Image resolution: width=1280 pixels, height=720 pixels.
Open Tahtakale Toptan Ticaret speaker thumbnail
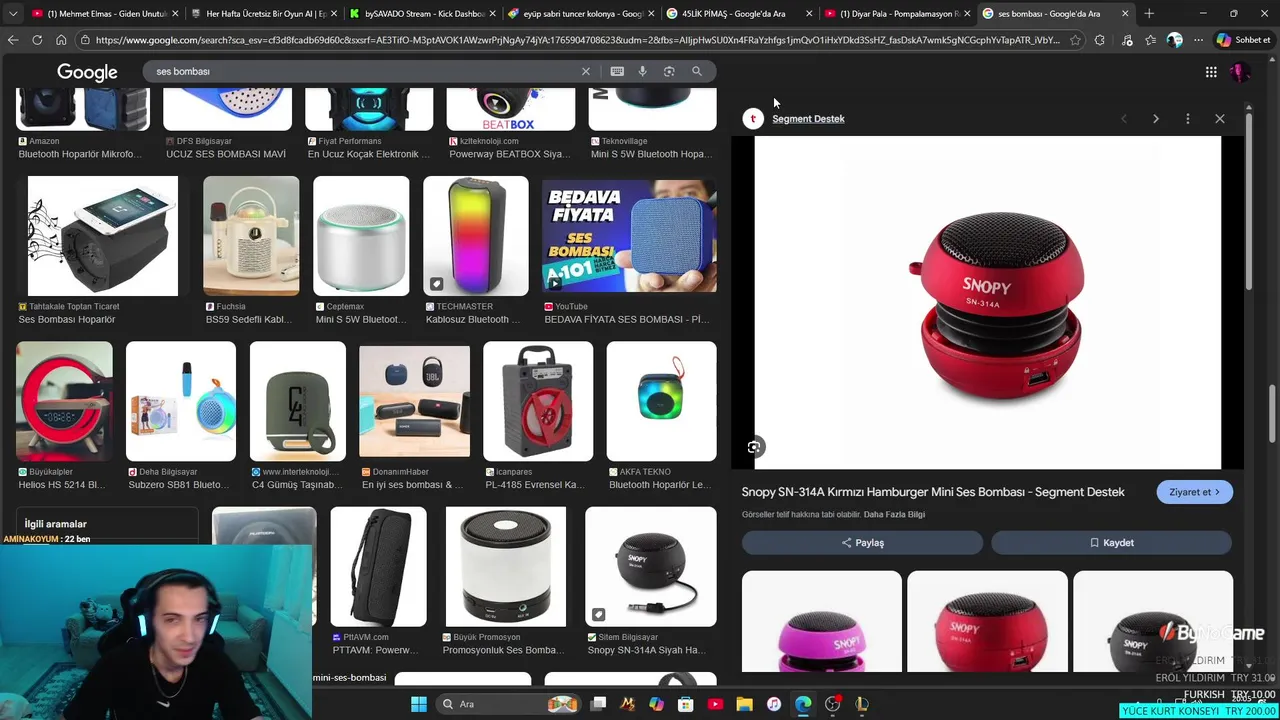pos(102,236)
